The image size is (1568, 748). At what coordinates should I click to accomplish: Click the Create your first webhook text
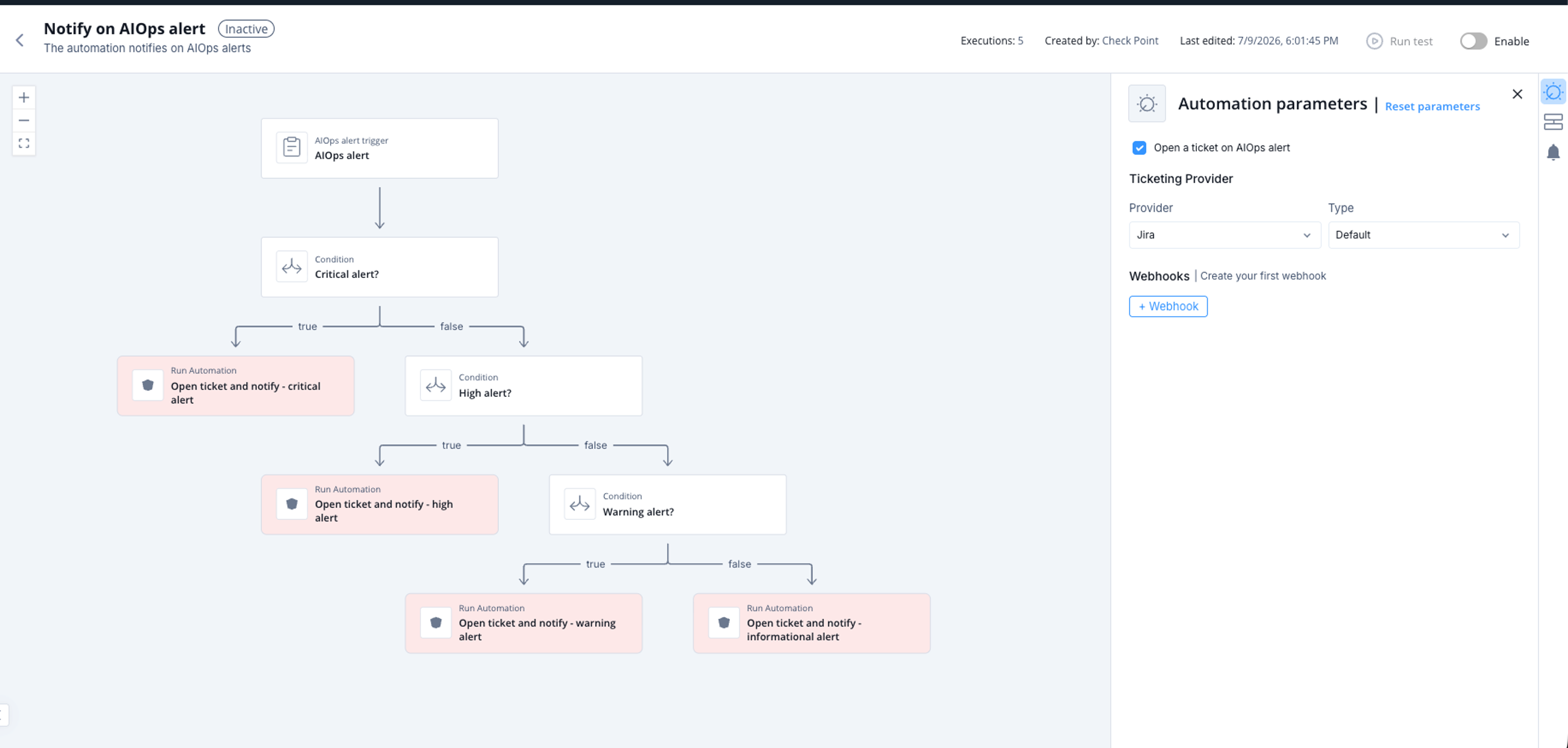(x=1263, y=275)
